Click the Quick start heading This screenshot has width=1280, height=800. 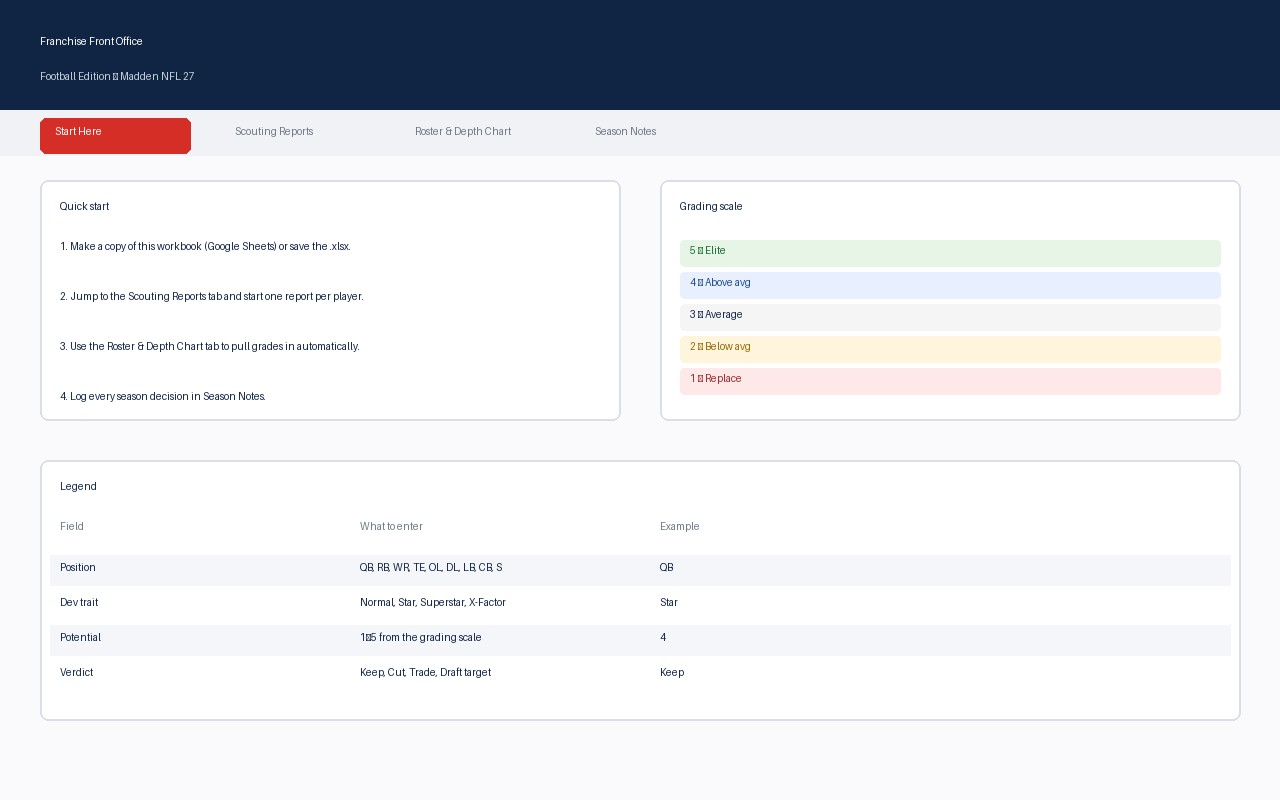coord(84,206)
